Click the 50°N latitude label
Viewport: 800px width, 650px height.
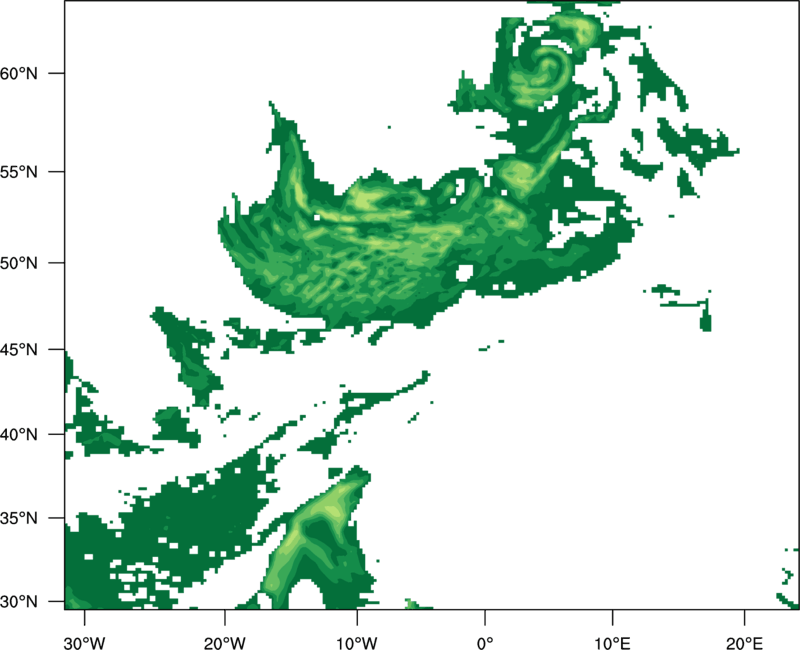click(19, 263)
